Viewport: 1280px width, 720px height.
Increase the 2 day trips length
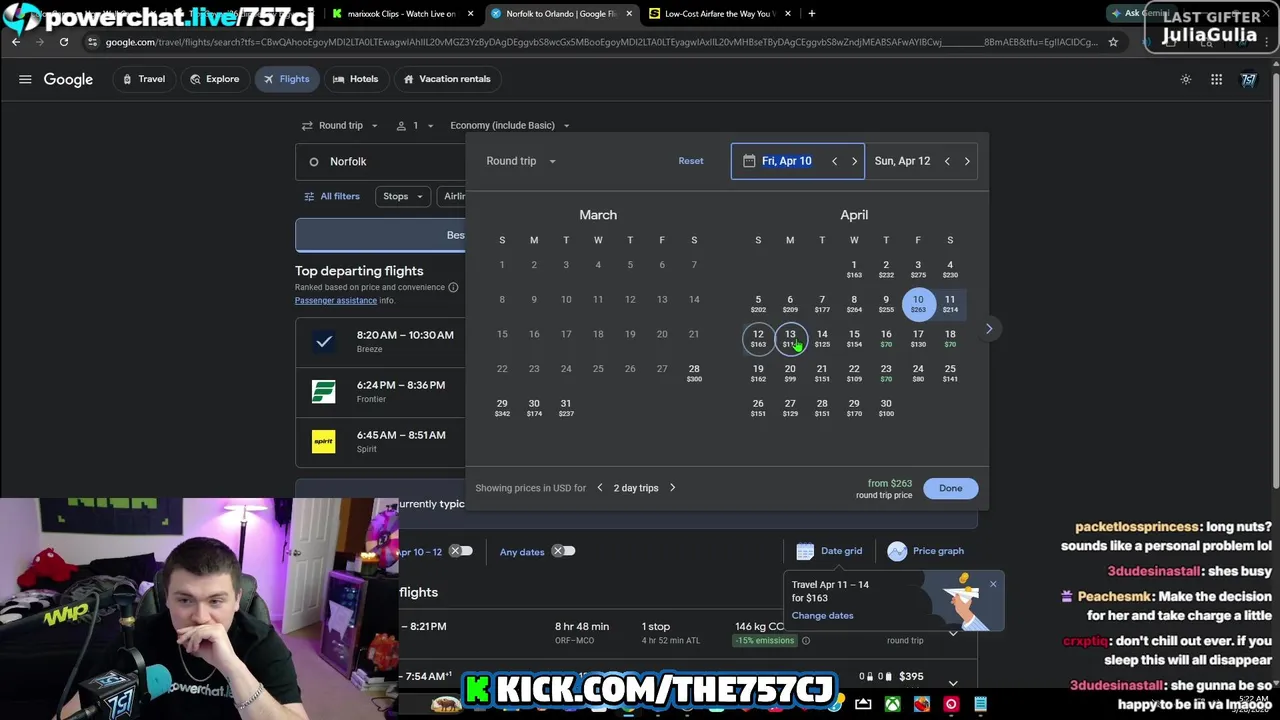[x=672, y=488]
